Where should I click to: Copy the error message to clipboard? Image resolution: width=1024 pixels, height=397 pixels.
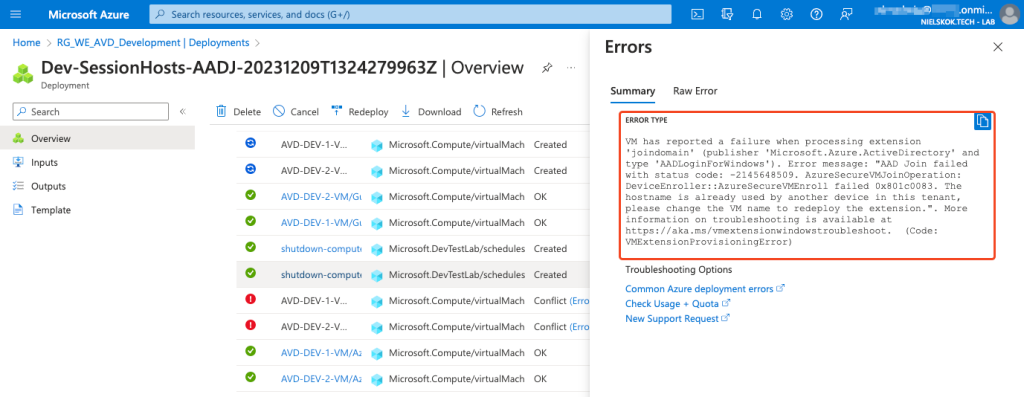(x=983, y=121)
